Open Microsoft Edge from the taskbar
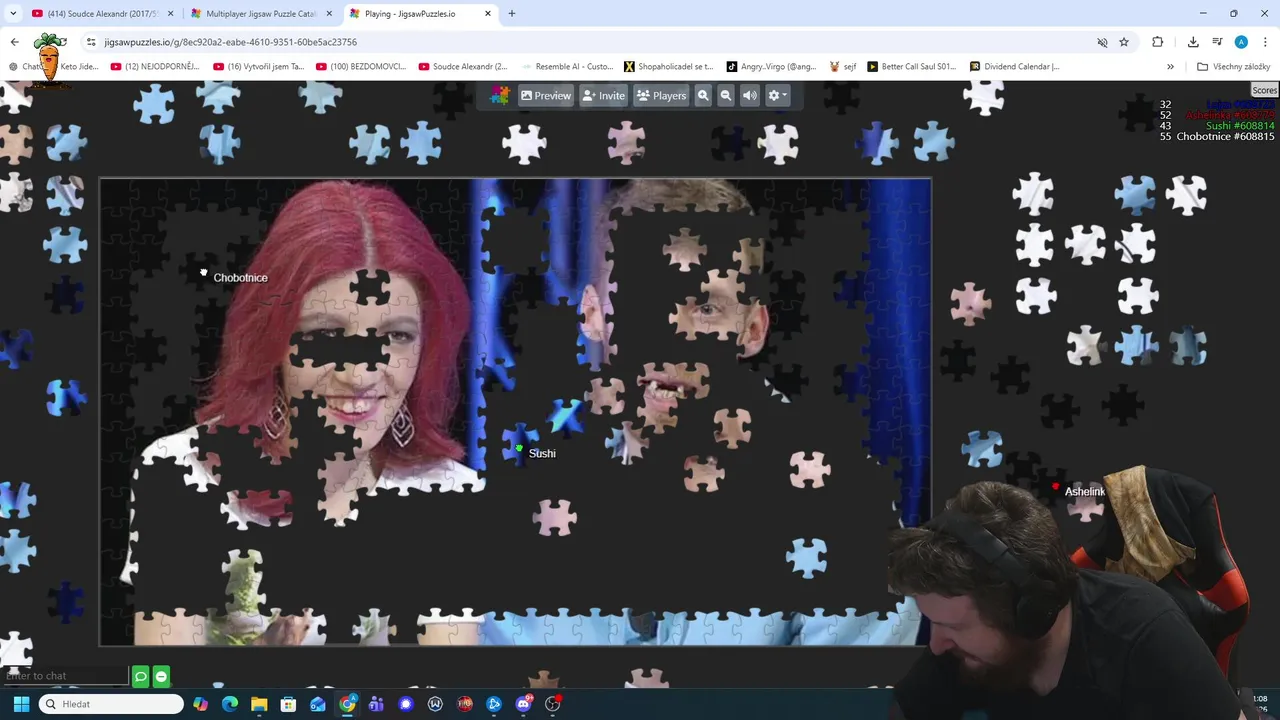Image resolution: width=1280 pixels, height=720 pixels. (x=230, y=704)
